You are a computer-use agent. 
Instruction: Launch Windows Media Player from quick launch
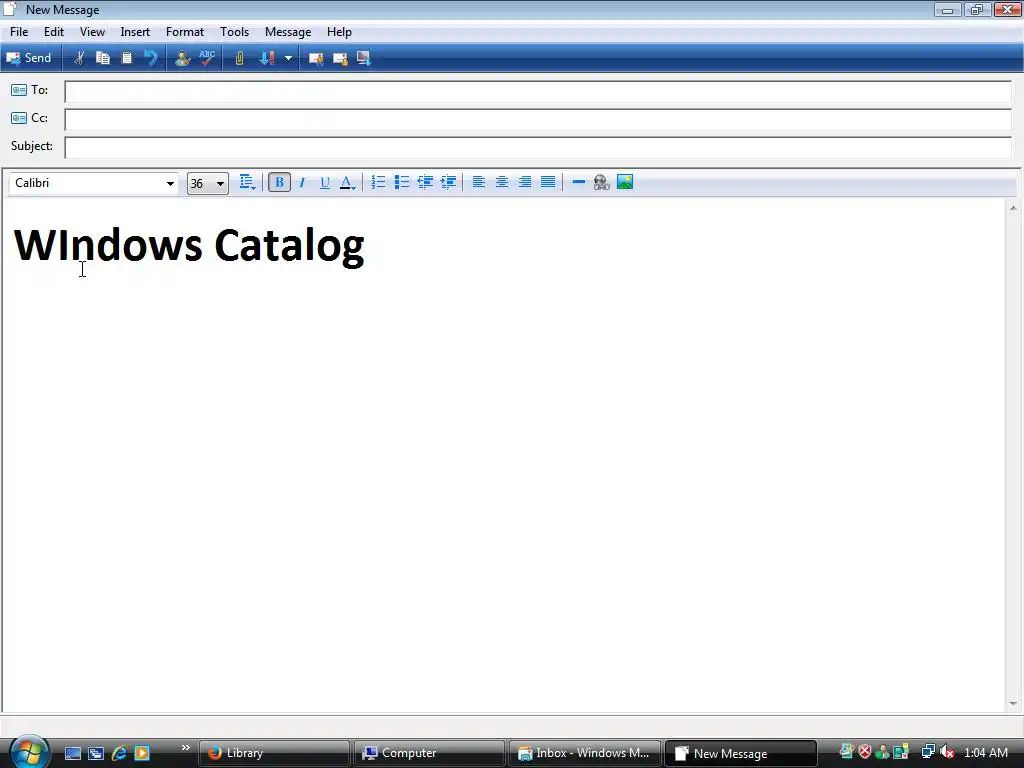[142, 753]
